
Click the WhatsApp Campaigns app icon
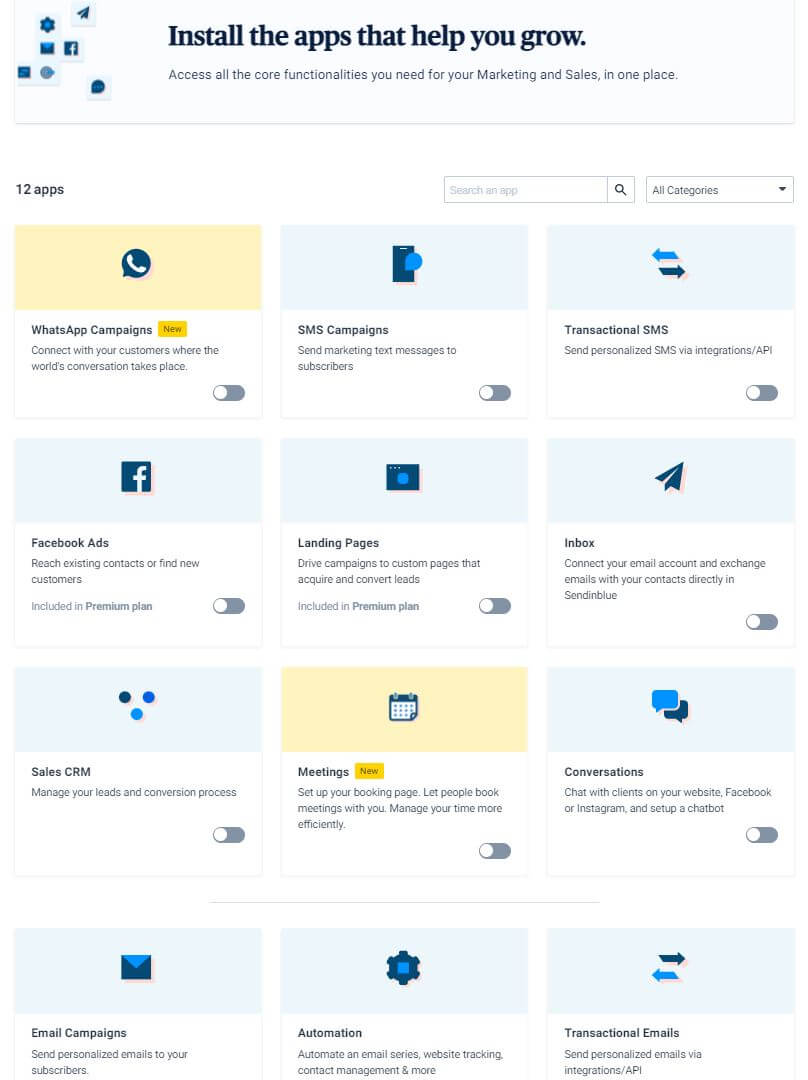click(136, 264)
